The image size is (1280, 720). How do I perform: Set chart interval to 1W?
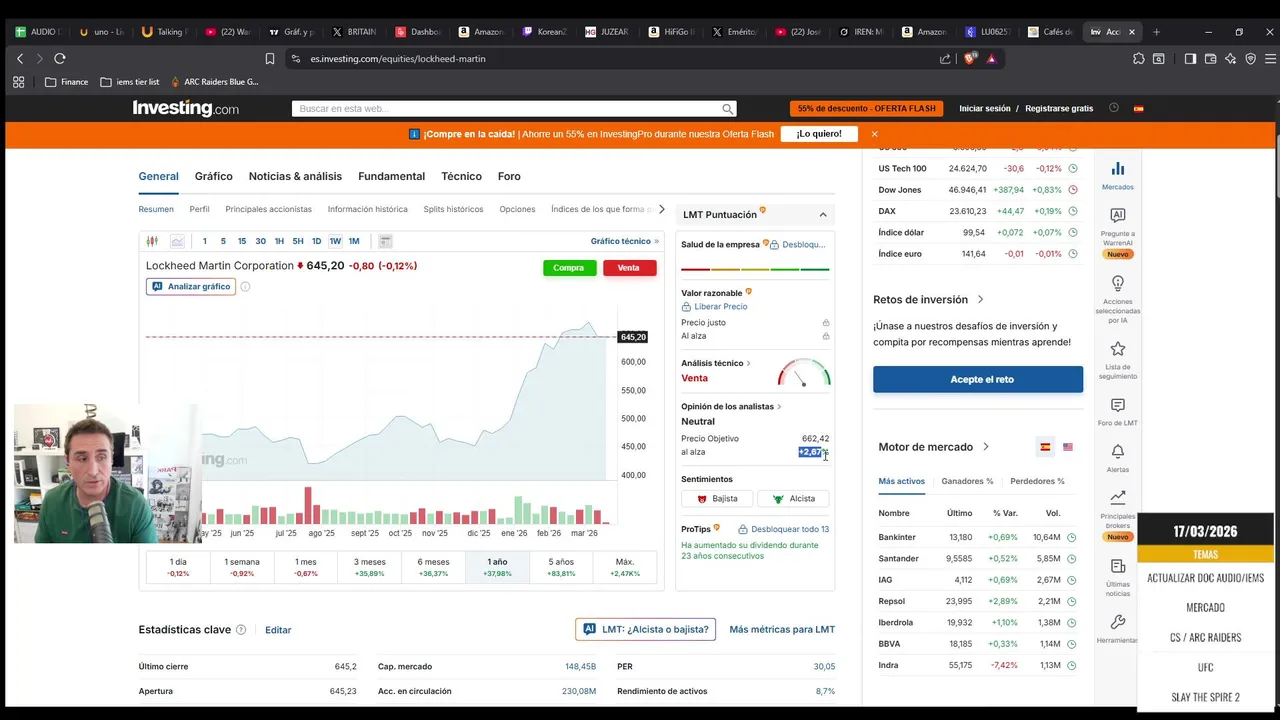coord(335,241)
